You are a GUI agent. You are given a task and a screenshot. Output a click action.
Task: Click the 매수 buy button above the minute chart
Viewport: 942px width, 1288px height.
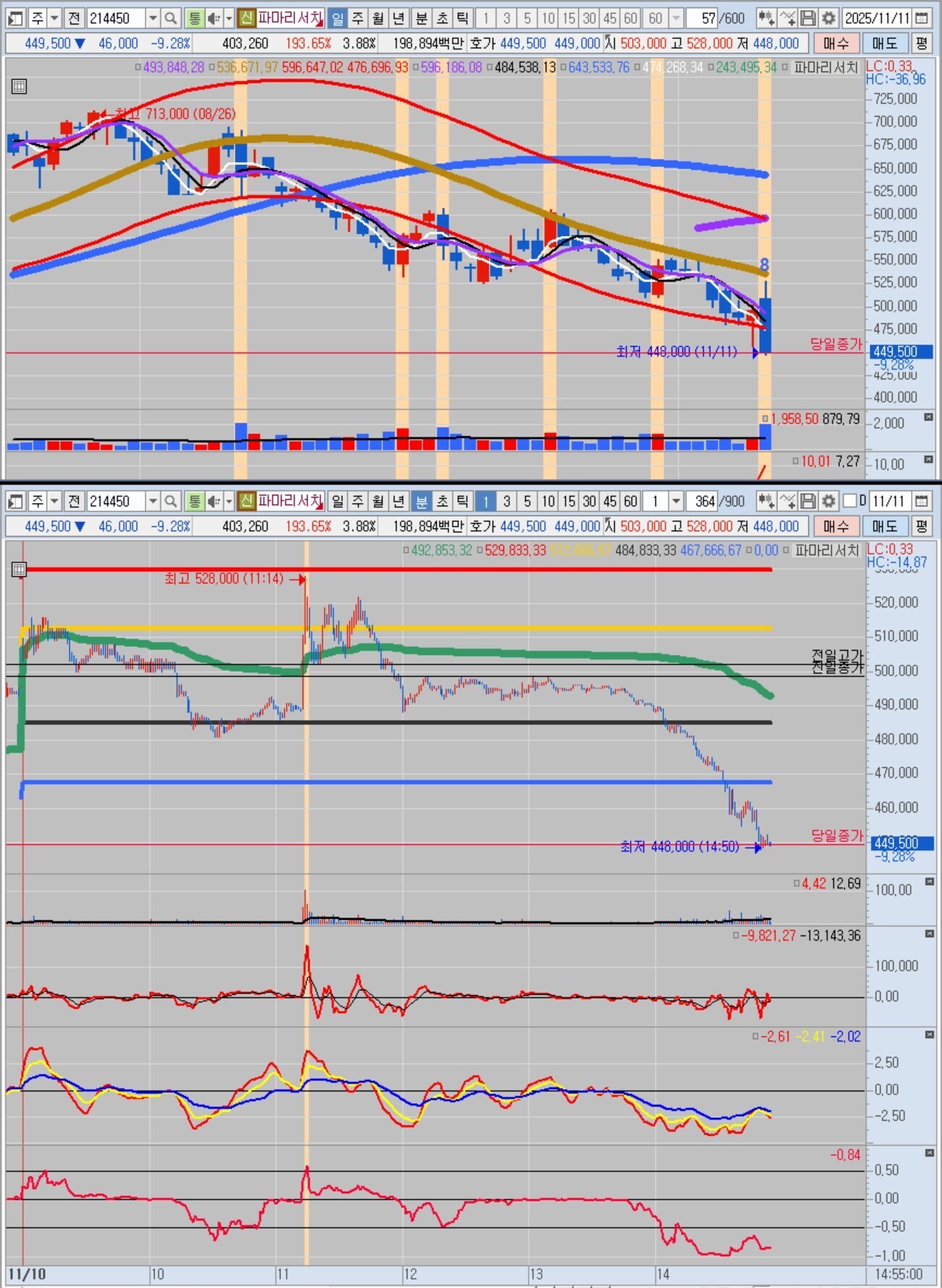pyautogui.click(x=836, y=526)
